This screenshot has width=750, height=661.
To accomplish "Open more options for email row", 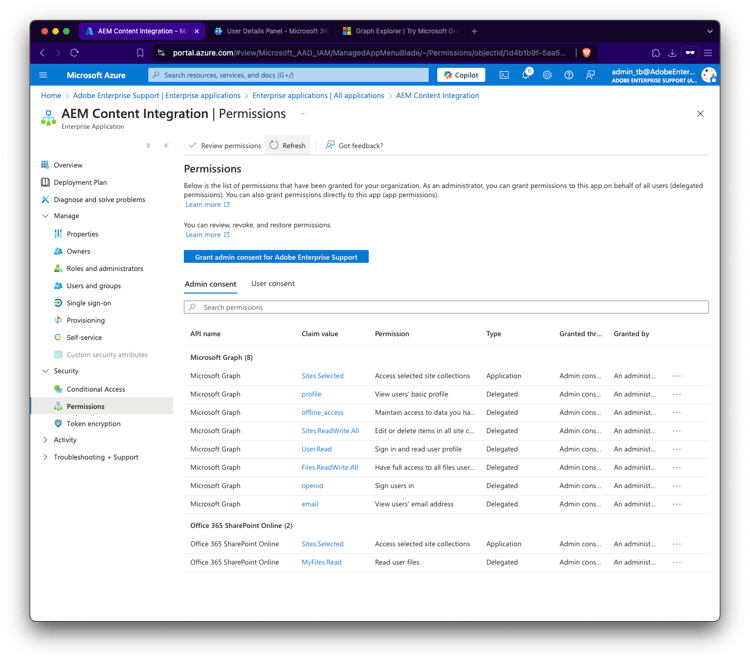I will click(676, 504).
